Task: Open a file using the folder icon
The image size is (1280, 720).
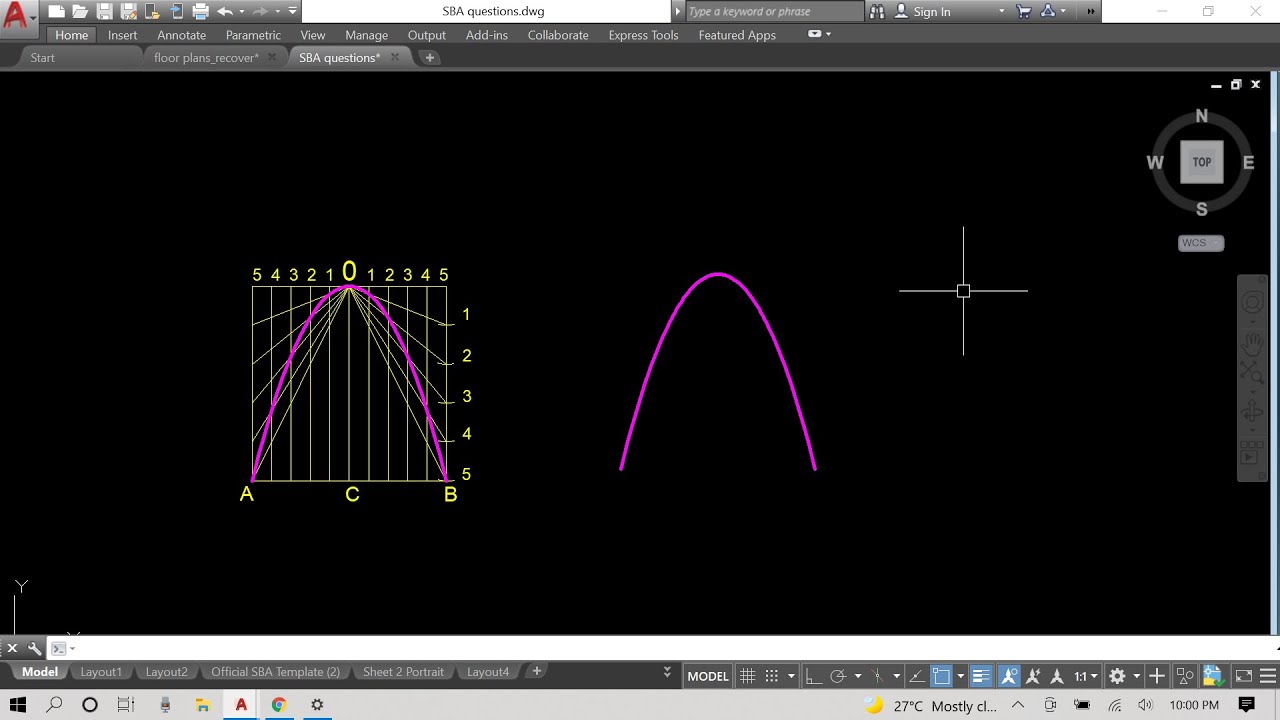Action: tap(80, 12)
